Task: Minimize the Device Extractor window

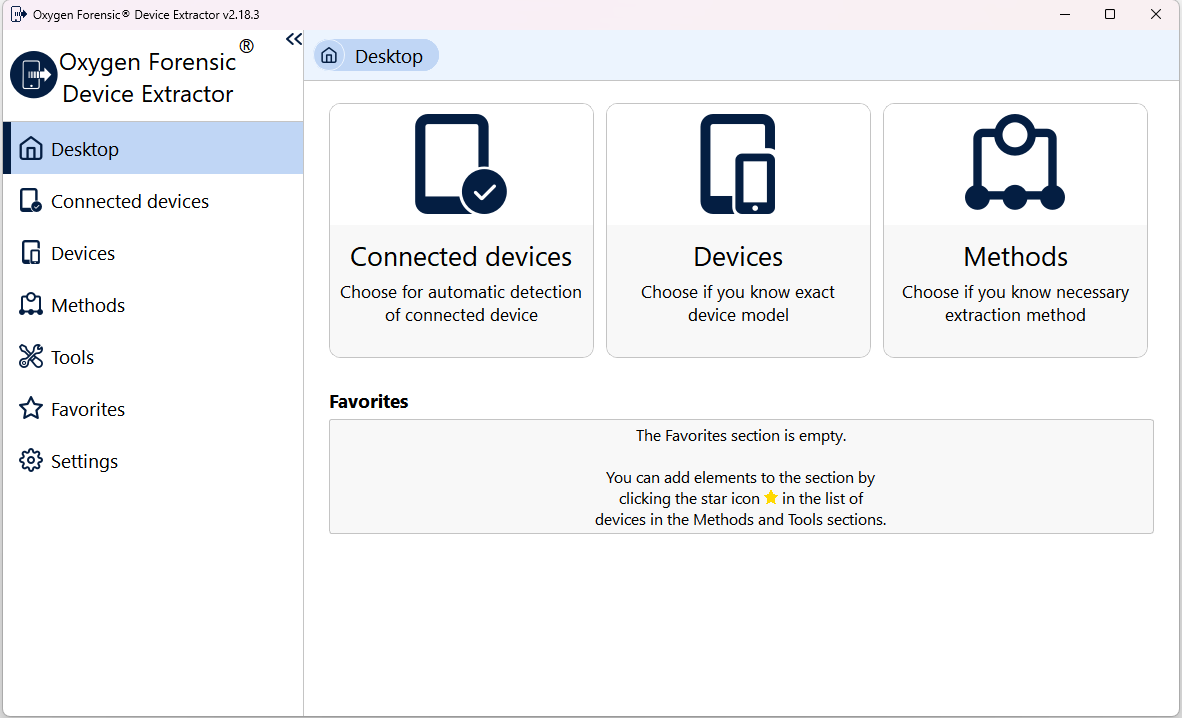Action: tap(1065, 14)
